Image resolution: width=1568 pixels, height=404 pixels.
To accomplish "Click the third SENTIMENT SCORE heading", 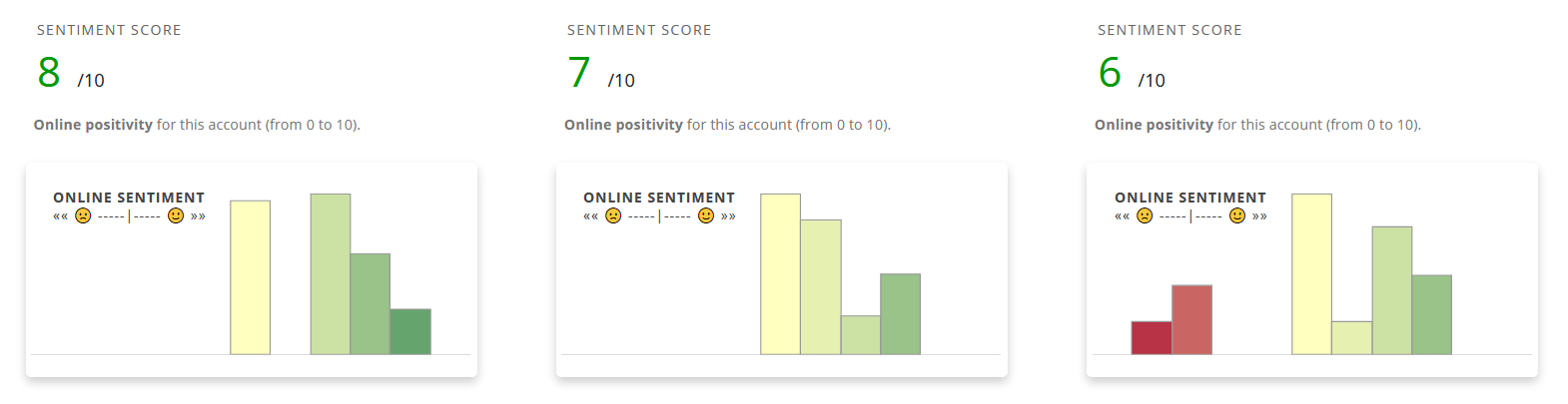I will pos(1170,30).
